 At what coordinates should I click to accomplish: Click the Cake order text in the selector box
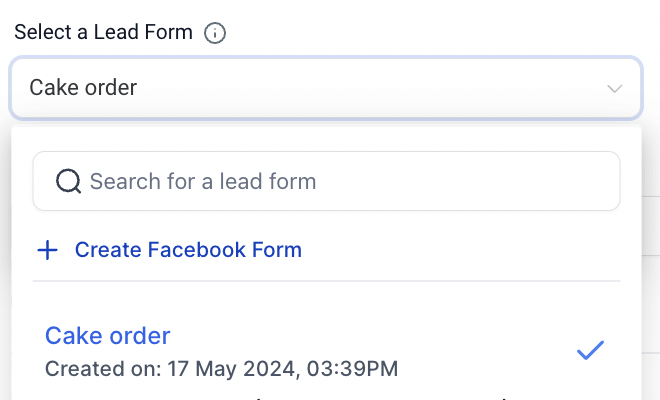coord(83,88)
